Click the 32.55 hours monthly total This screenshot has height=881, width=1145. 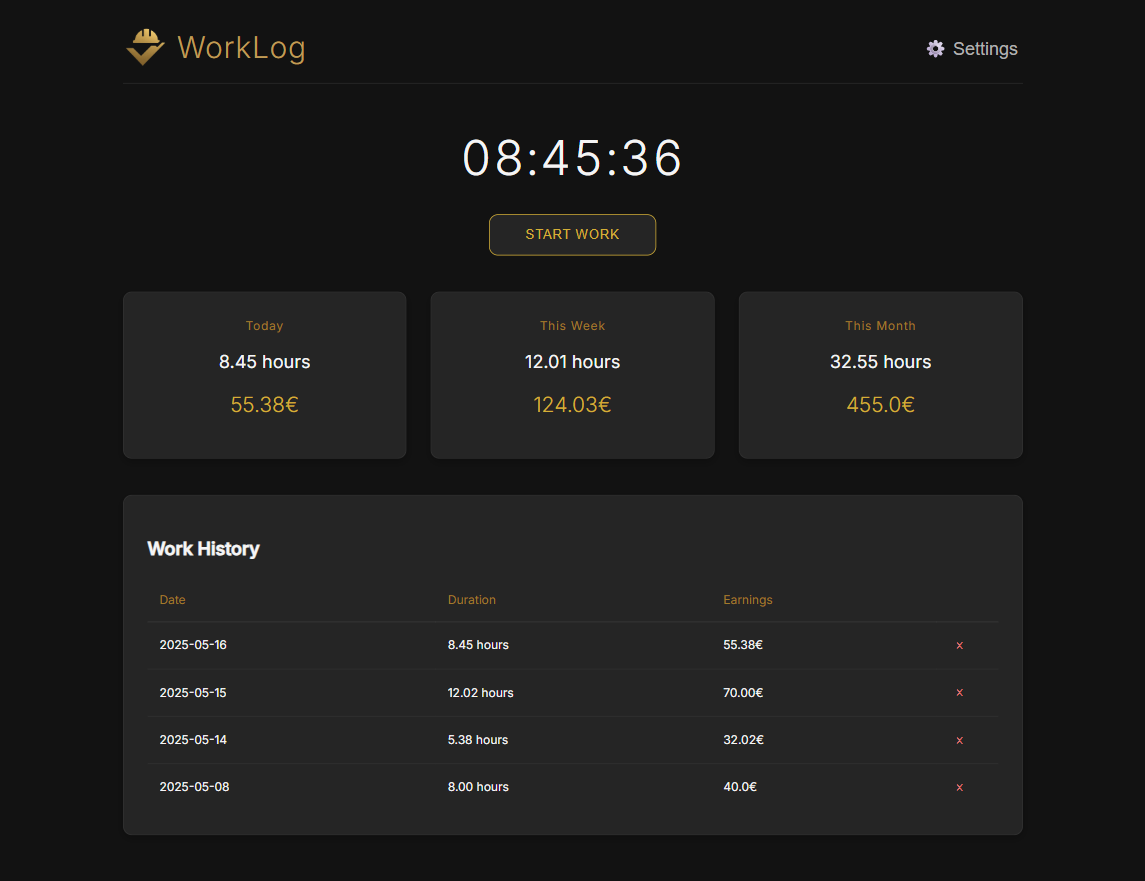point(880,362)
